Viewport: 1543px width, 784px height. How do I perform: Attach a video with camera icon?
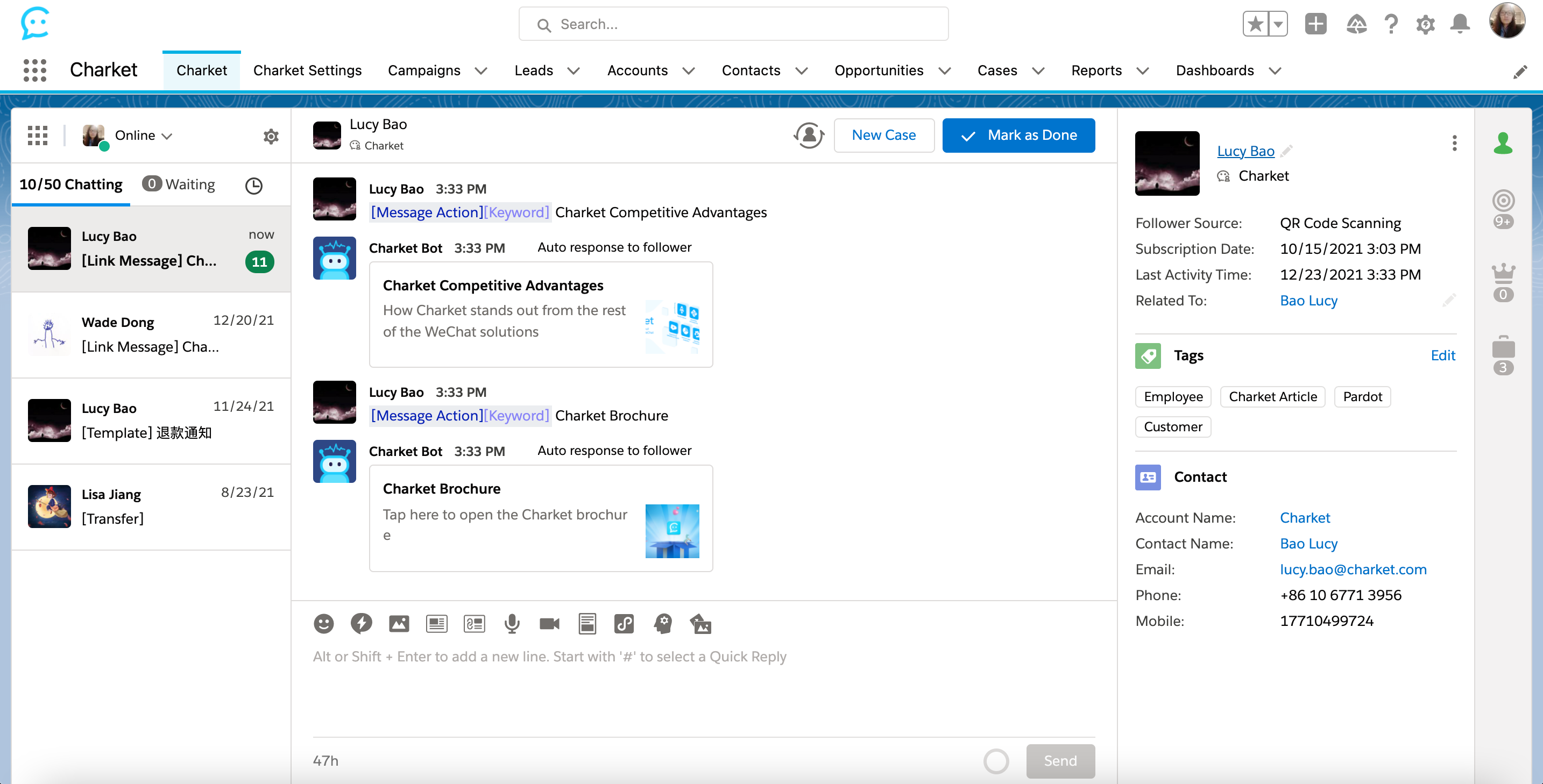[x=549, y=624]
